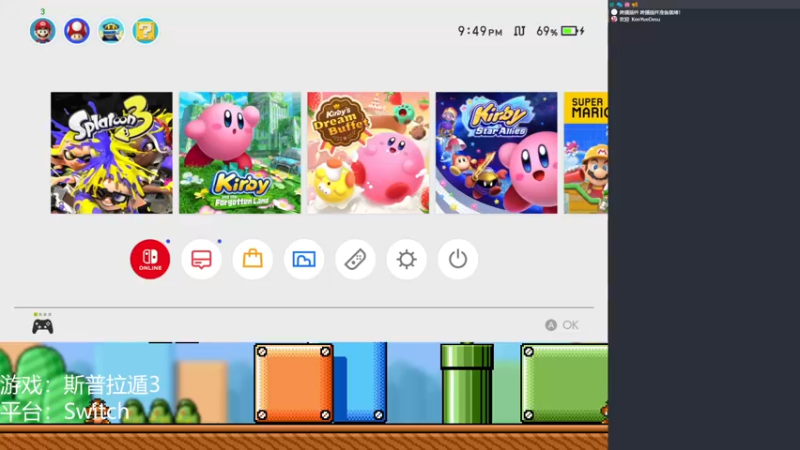This screenshot has height=450, width=800.
Task: Select the question block user profile icon
Action: (145, 31)
